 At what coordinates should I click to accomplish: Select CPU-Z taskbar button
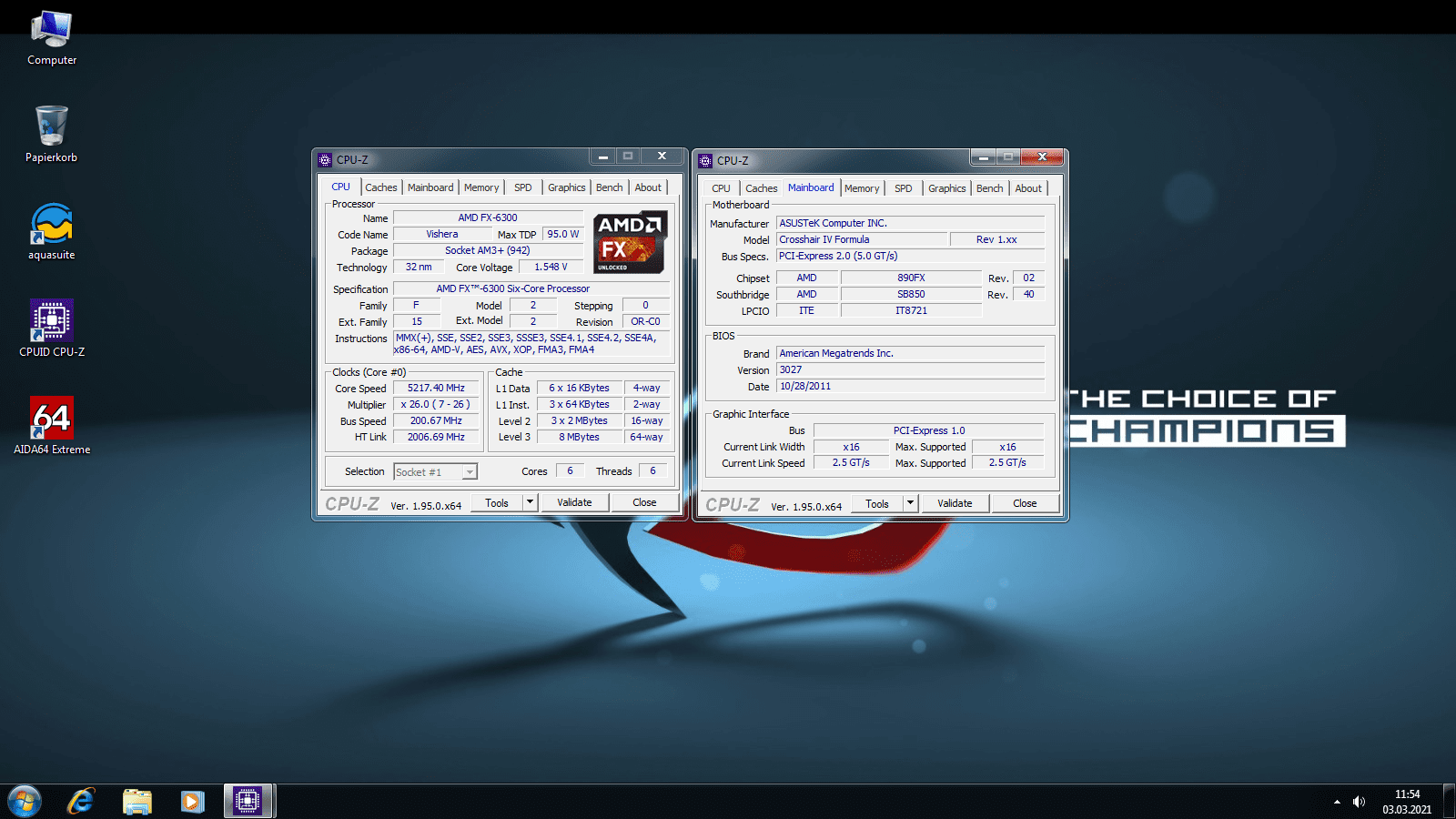click(x=248, y=802)
